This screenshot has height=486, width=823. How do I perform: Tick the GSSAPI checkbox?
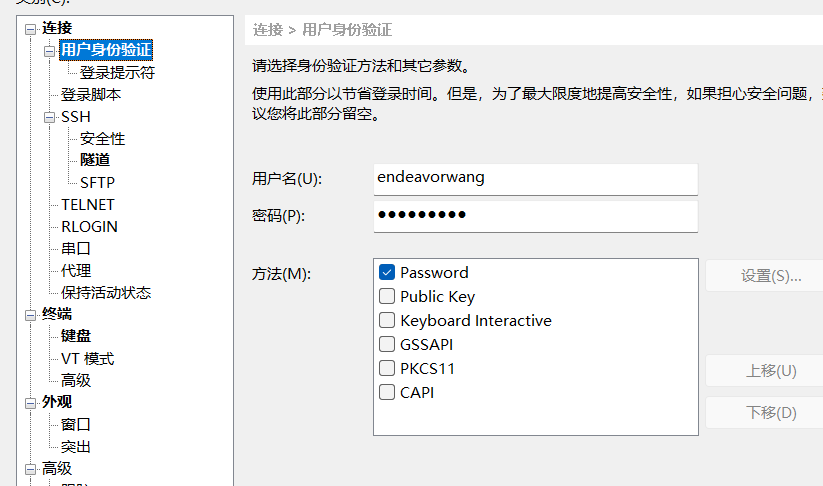387,344
